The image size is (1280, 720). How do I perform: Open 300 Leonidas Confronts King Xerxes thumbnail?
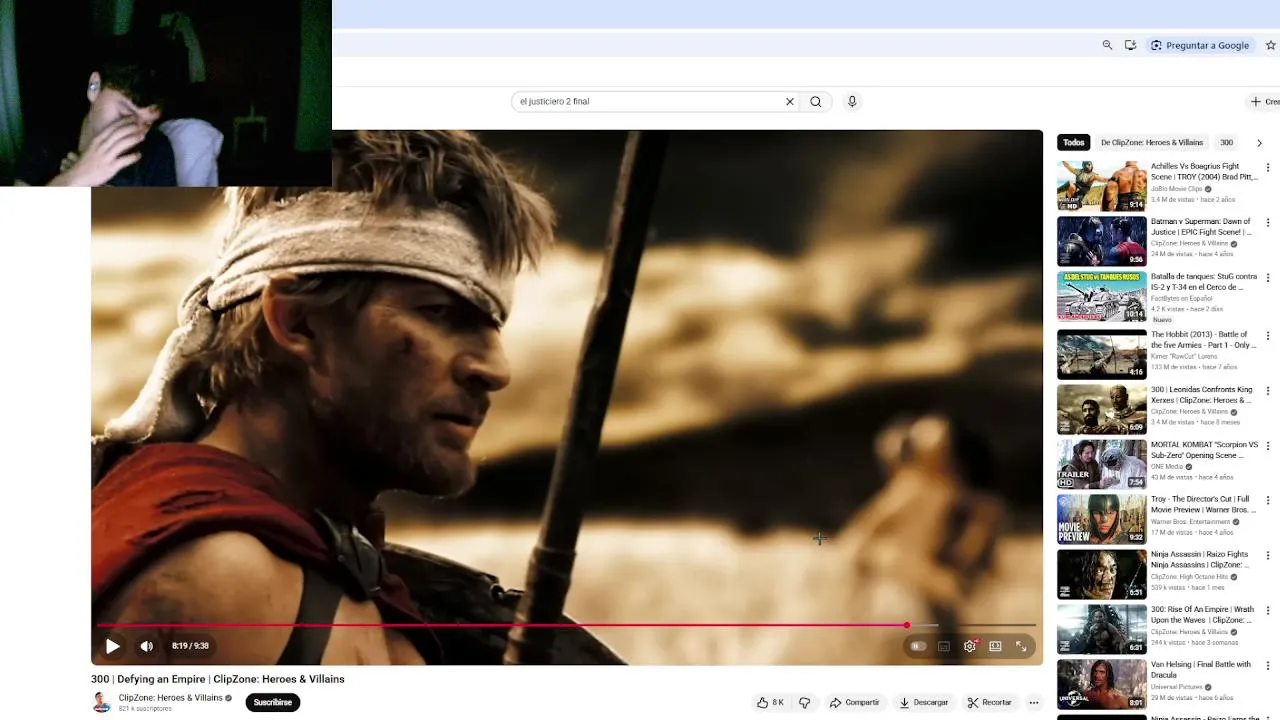pos(1102,409)
